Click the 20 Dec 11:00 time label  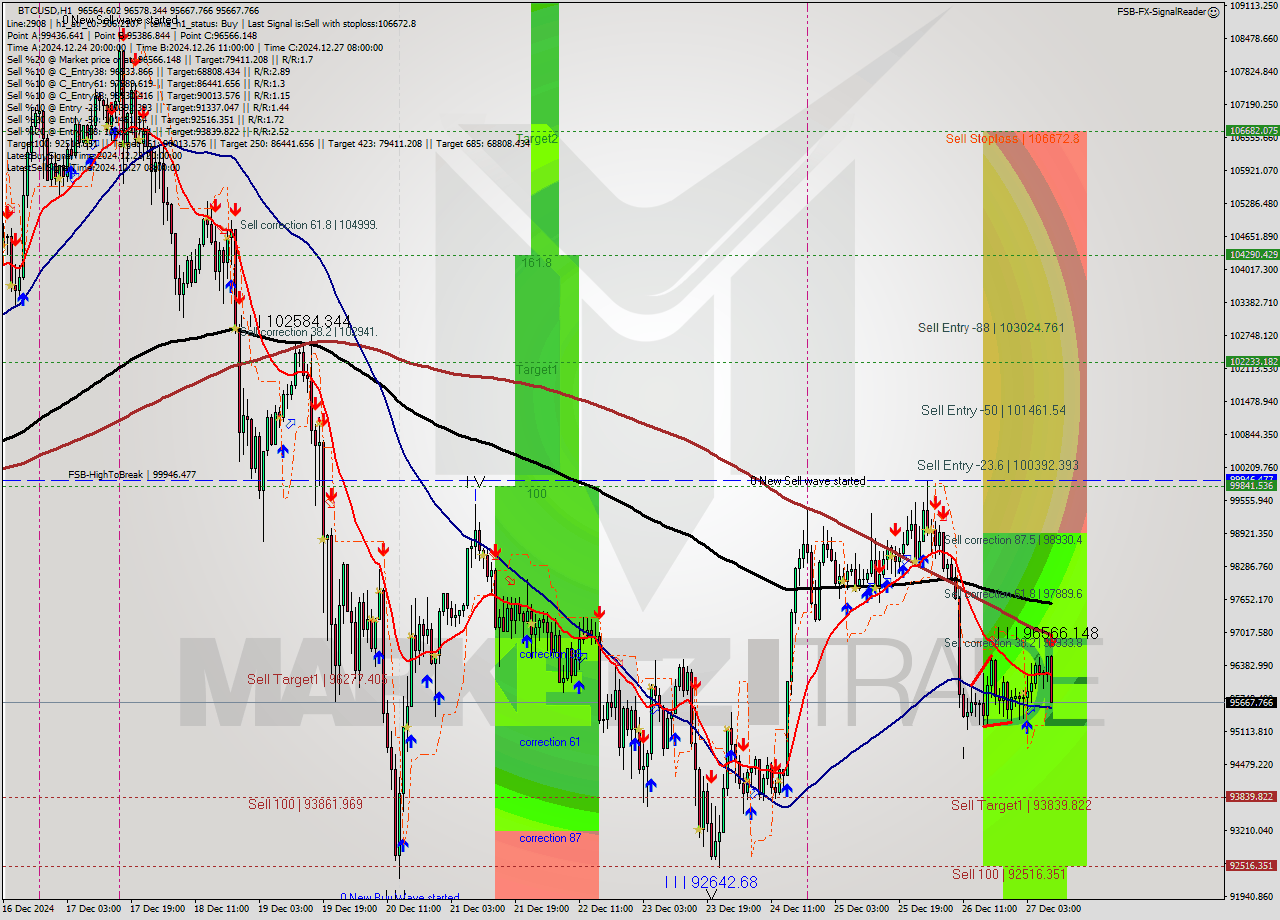[x=412, y=910]
